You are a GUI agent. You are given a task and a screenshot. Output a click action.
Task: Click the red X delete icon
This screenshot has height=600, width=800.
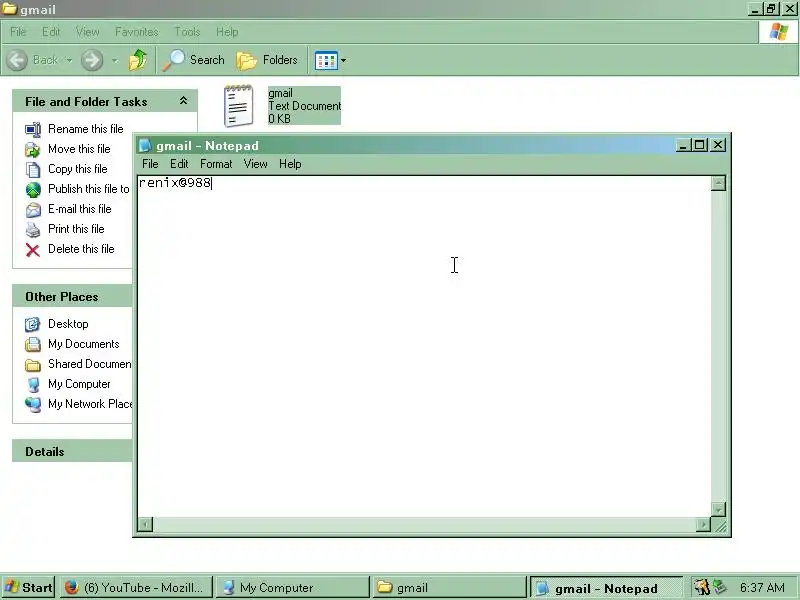[x=33, y=249]
